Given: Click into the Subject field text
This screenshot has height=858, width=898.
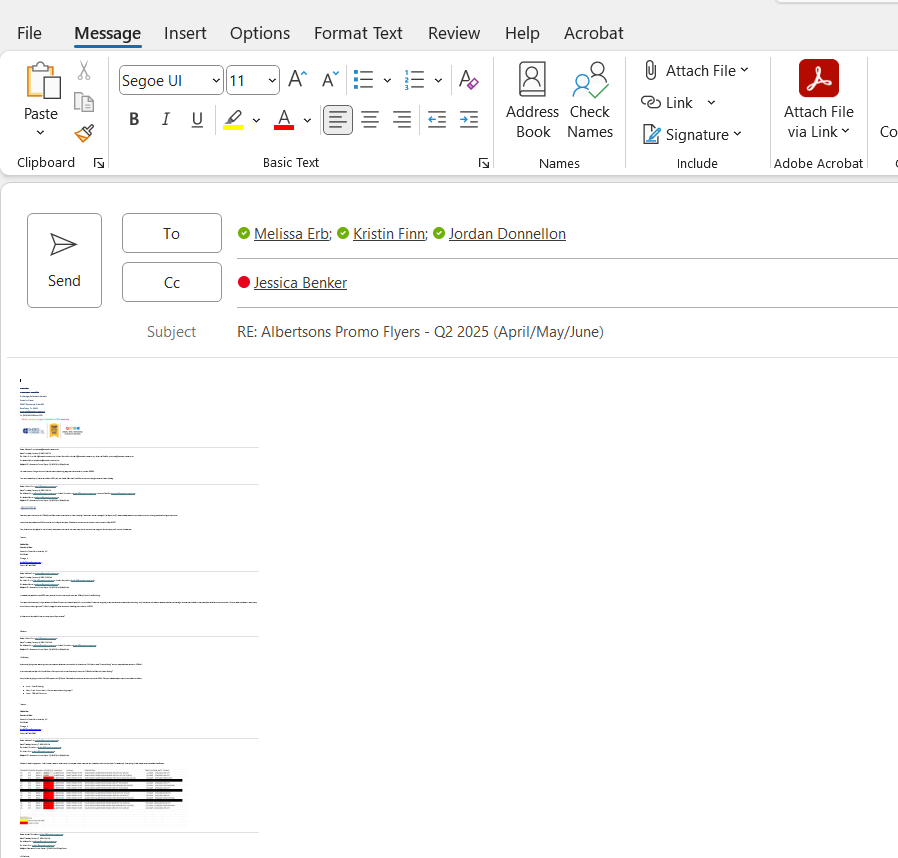Looking at the screenshot, I should coord(420,332).
